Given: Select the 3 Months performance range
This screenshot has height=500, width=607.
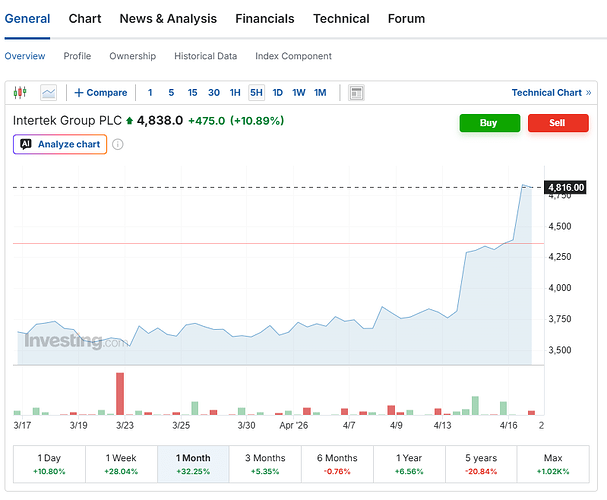Looking at the screenshot, I should pos(265,464).
